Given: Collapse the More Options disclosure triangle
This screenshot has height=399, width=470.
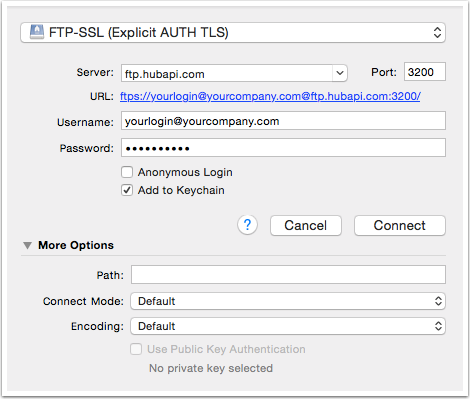Looking at the screenshot, I should [x=27, y=246].
